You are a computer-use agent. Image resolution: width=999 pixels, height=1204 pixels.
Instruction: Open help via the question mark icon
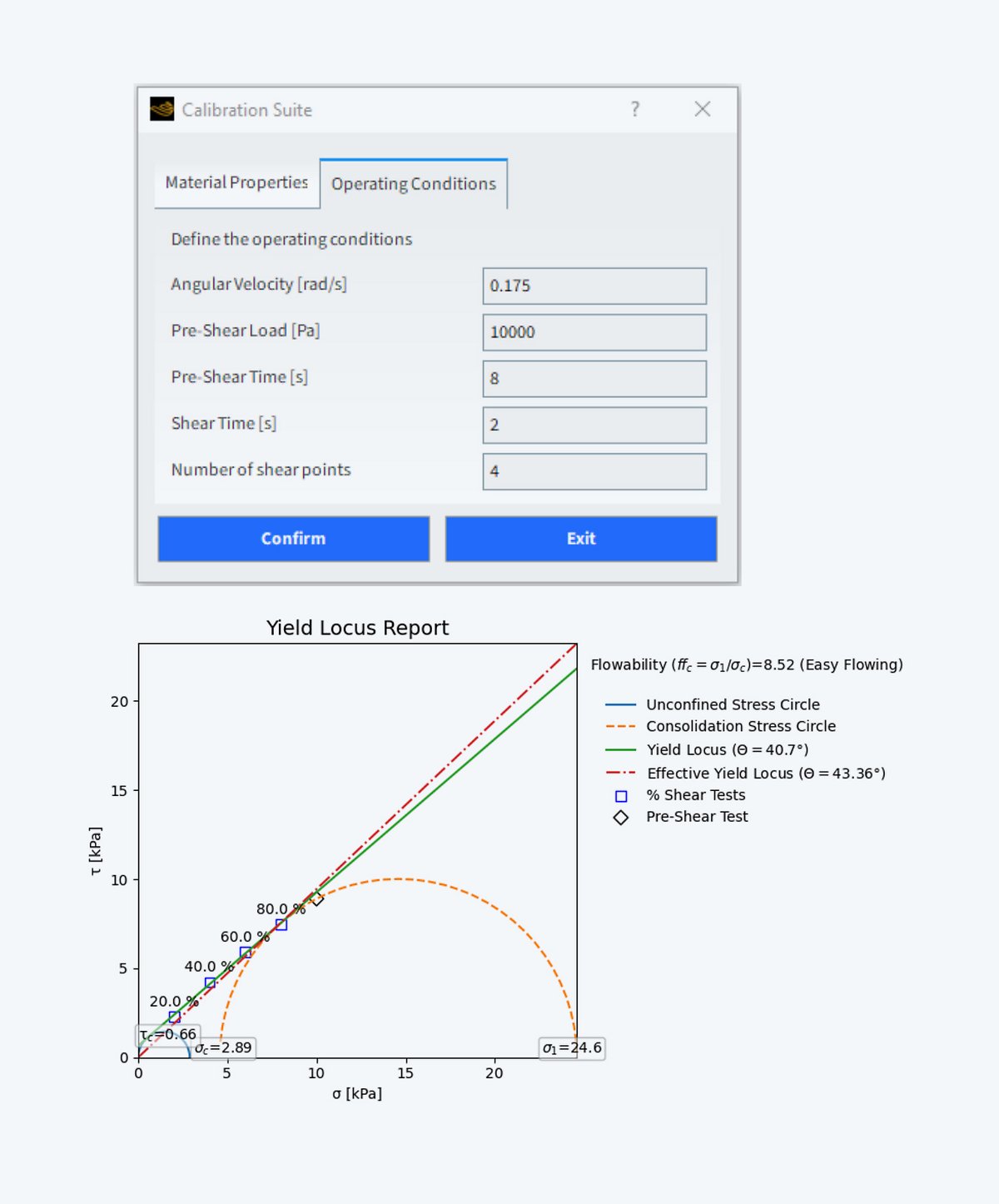[x=634, y=109]
